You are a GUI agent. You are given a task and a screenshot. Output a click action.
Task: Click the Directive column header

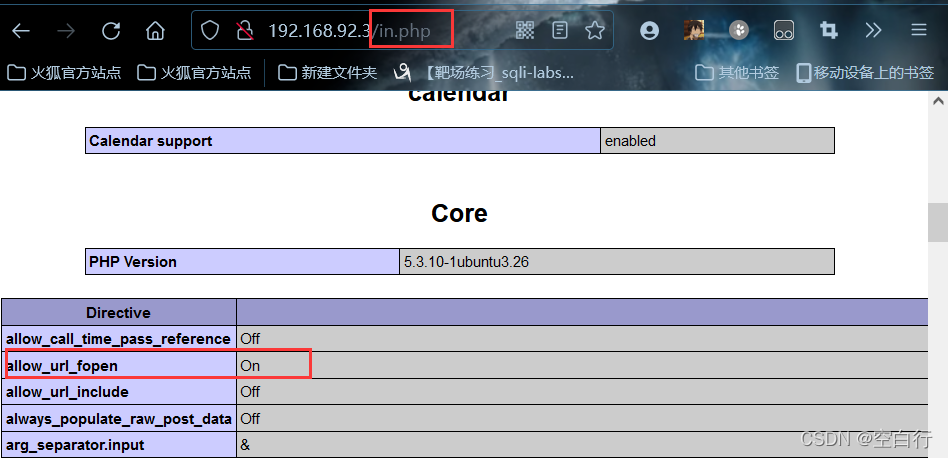point(118,312)
